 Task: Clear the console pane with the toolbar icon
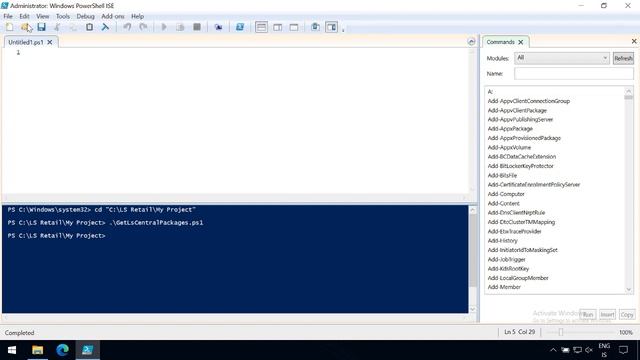click(105, 27)
